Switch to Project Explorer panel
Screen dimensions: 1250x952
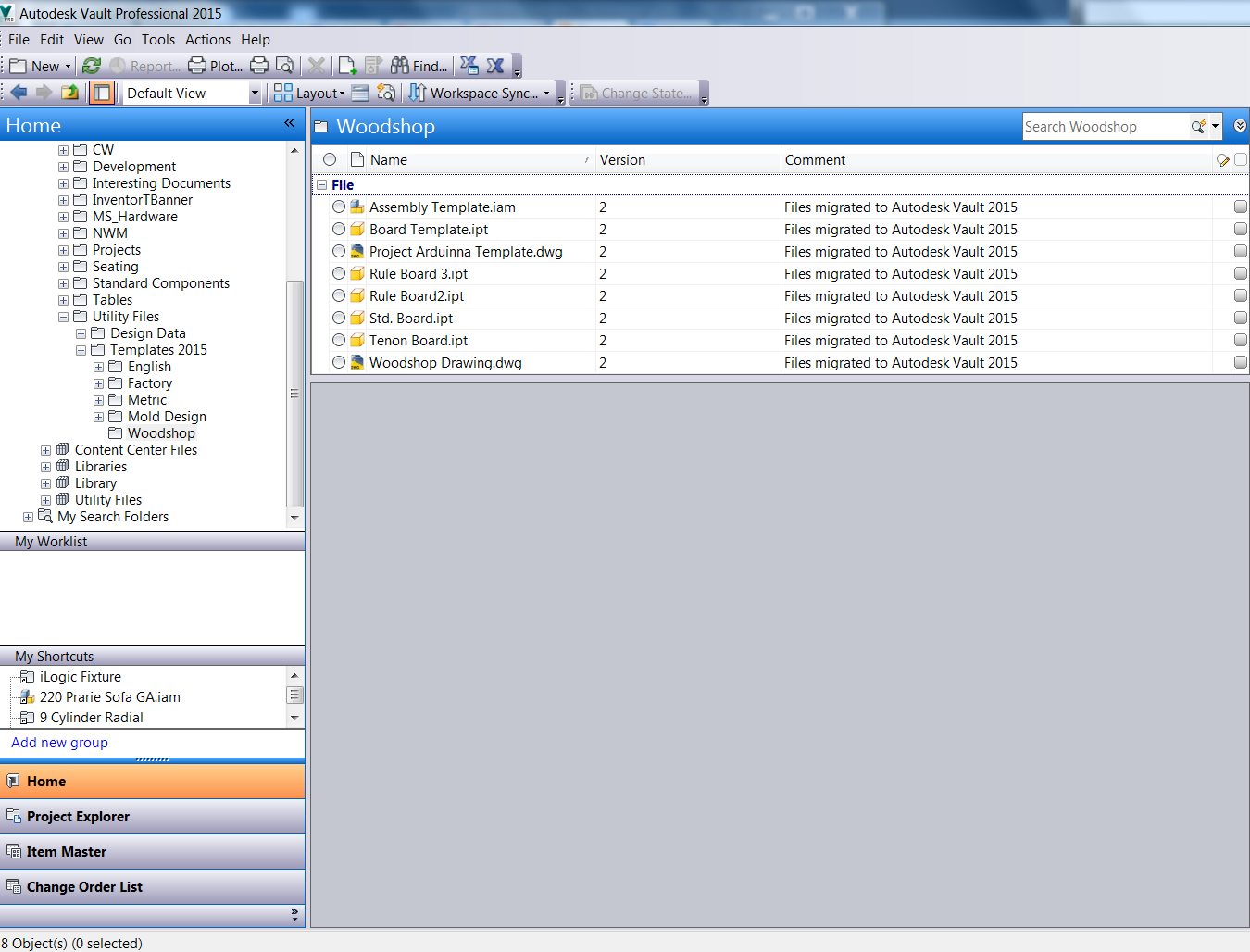(153, 816)
